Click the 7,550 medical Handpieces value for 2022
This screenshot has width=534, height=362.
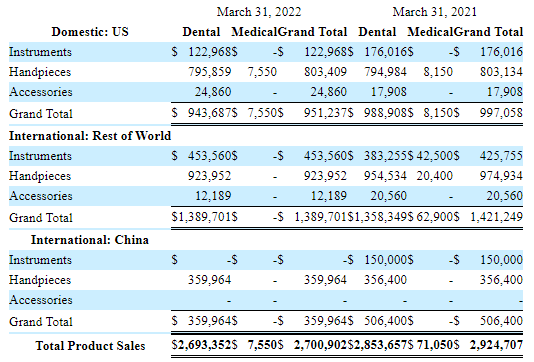[262, 72]
